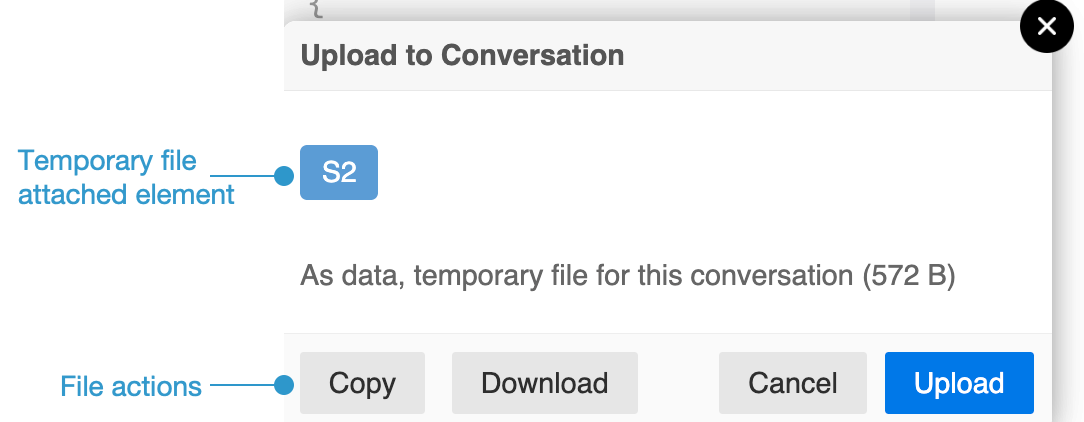The image size is (1084, 422).
Task: Click the callout line pointing to S2 chip
Action: tap(256, 177)
